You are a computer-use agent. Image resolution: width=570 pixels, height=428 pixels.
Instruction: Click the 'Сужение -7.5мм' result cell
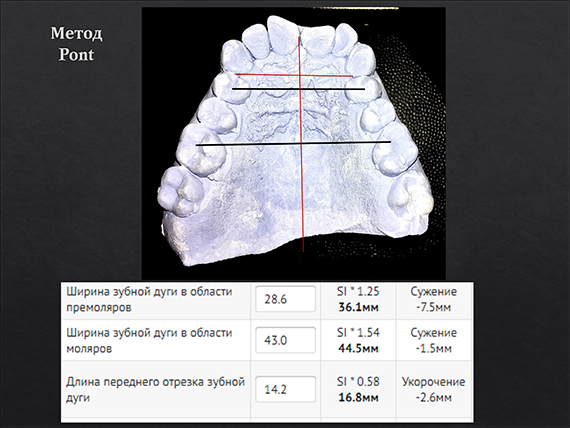point(434,299)
